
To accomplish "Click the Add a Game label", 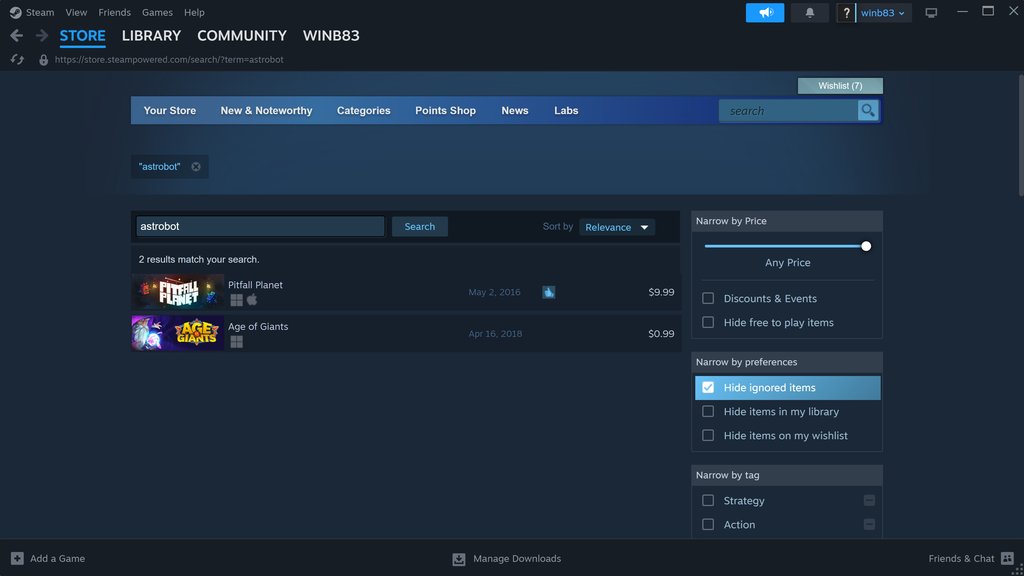I will pos(57,558).
